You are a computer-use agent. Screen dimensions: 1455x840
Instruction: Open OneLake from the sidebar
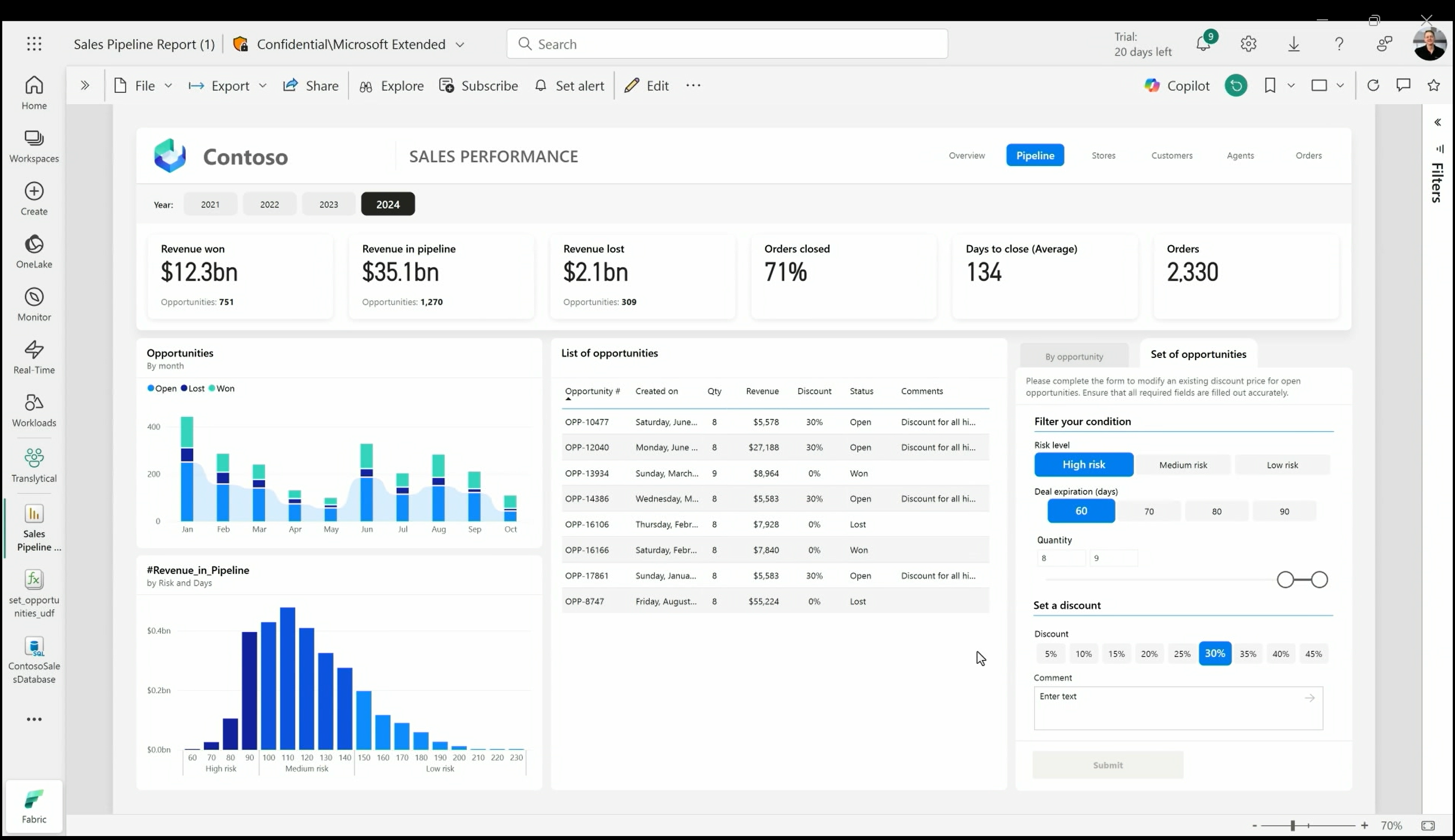point(34,251)
